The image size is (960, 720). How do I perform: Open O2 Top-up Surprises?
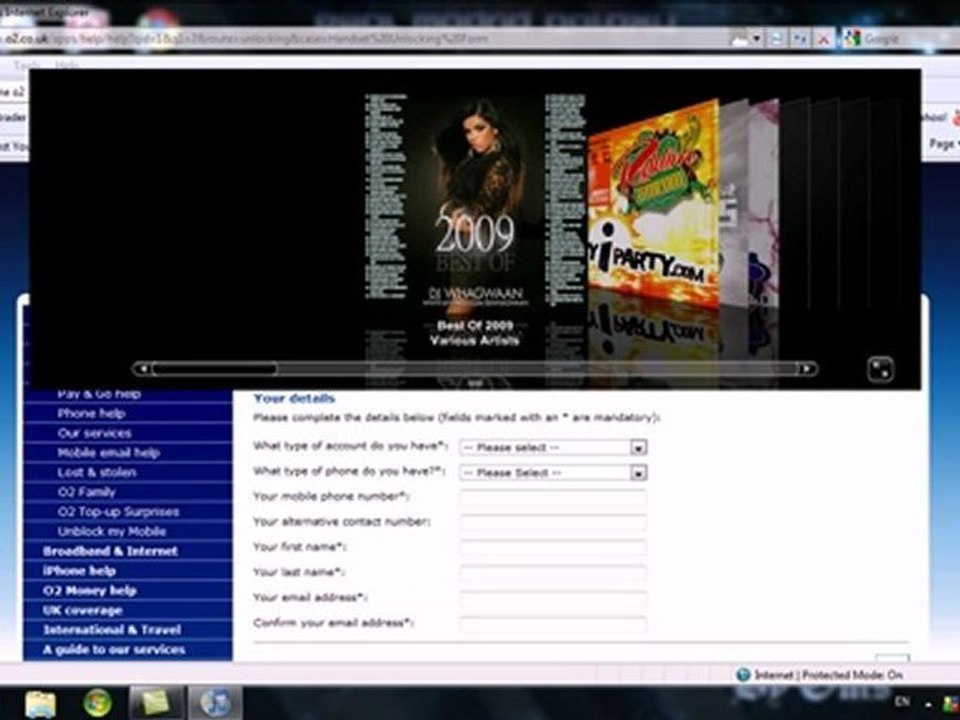(118, 511)
